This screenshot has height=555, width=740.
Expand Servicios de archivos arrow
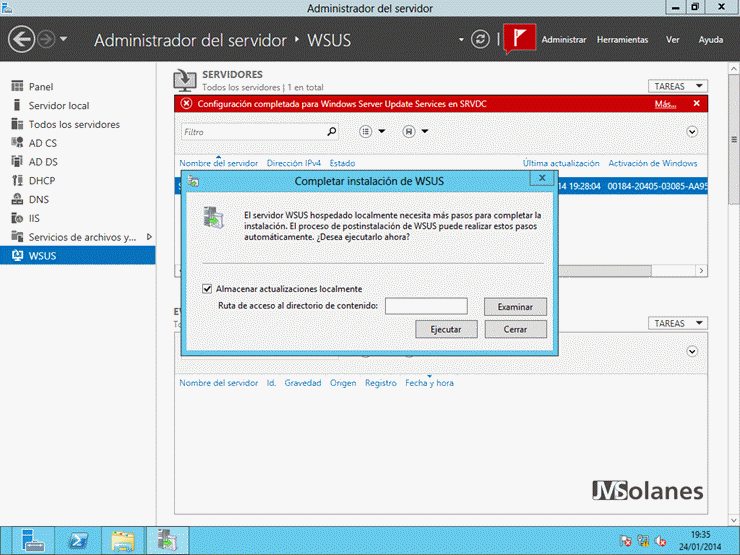tap(149, 237)
